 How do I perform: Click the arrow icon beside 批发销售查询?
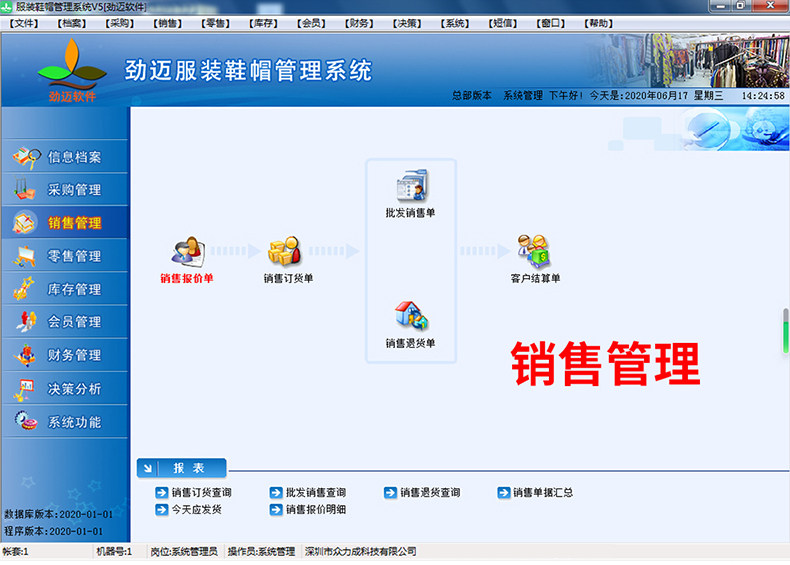[276, 492]
